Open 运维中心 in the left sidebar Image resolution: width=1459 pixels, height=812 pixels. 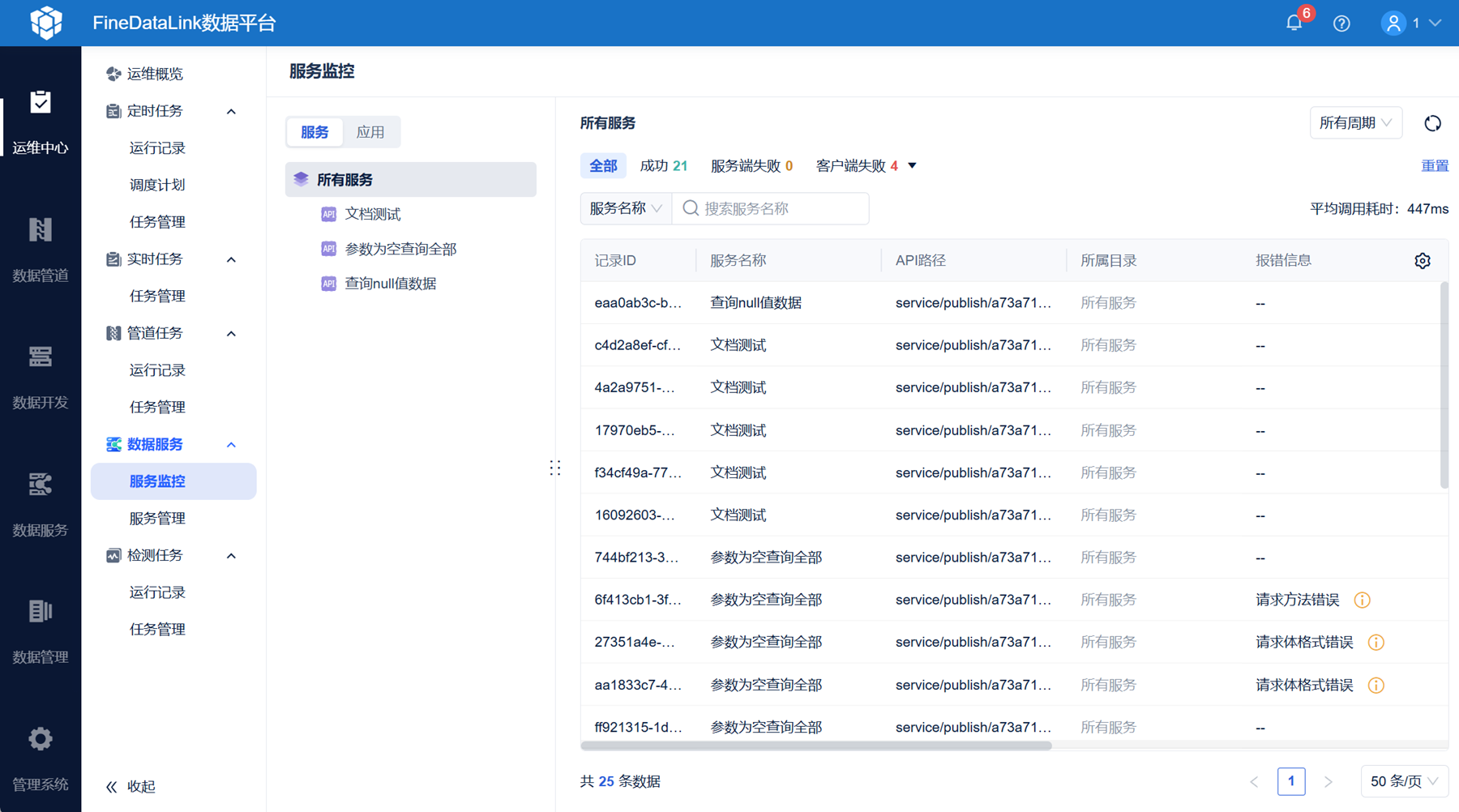(41, 122)
